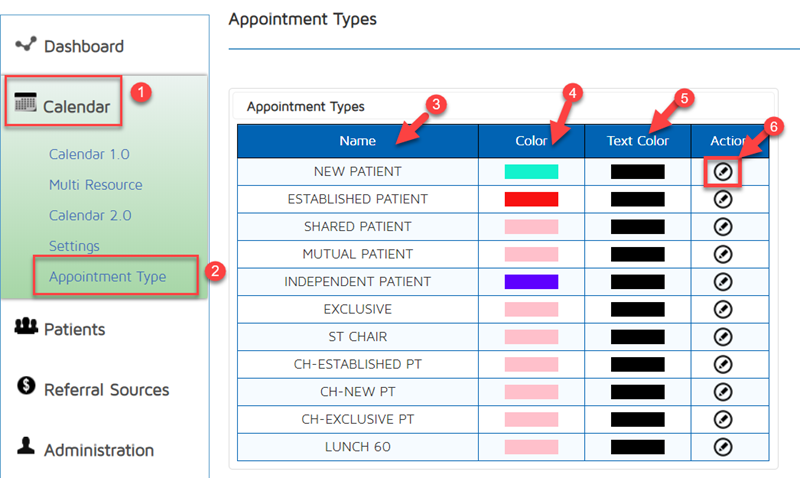Click the red ESTABLISHED PATIENT color swatch

pos(531,199)
